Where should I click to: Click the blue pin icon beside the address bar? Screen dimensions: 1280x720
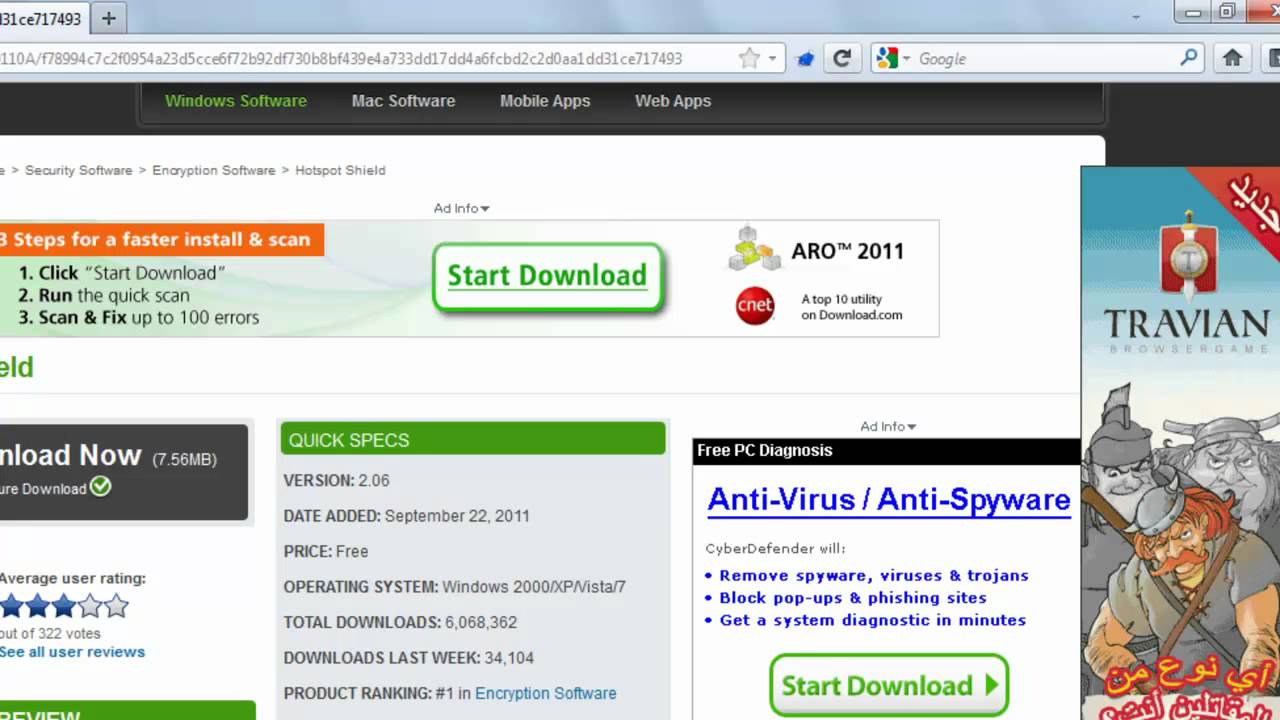(x=805, y=59)
